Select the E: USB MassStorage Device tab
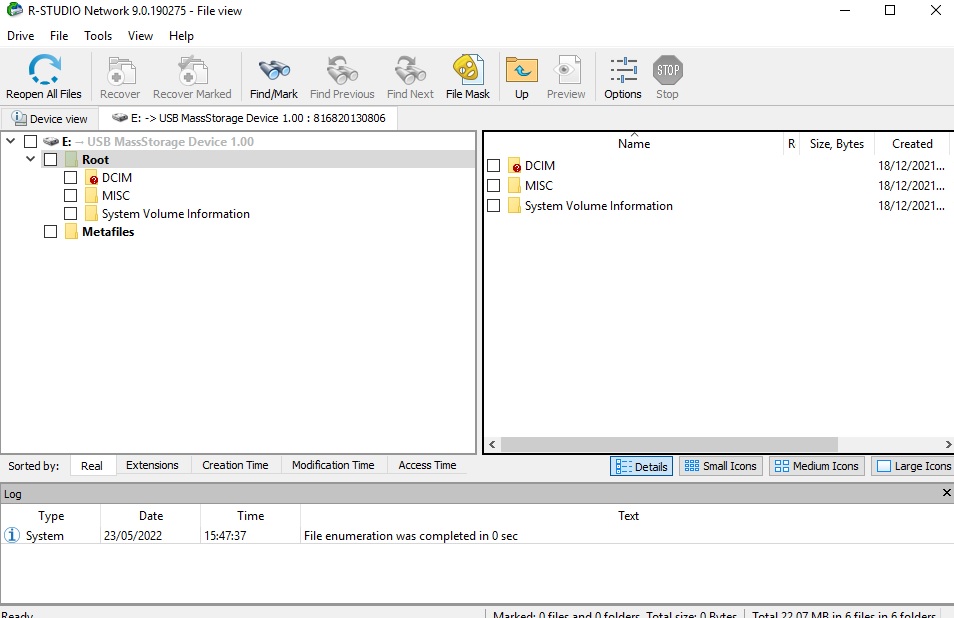 pyautogui.click(x=249, y=118)
